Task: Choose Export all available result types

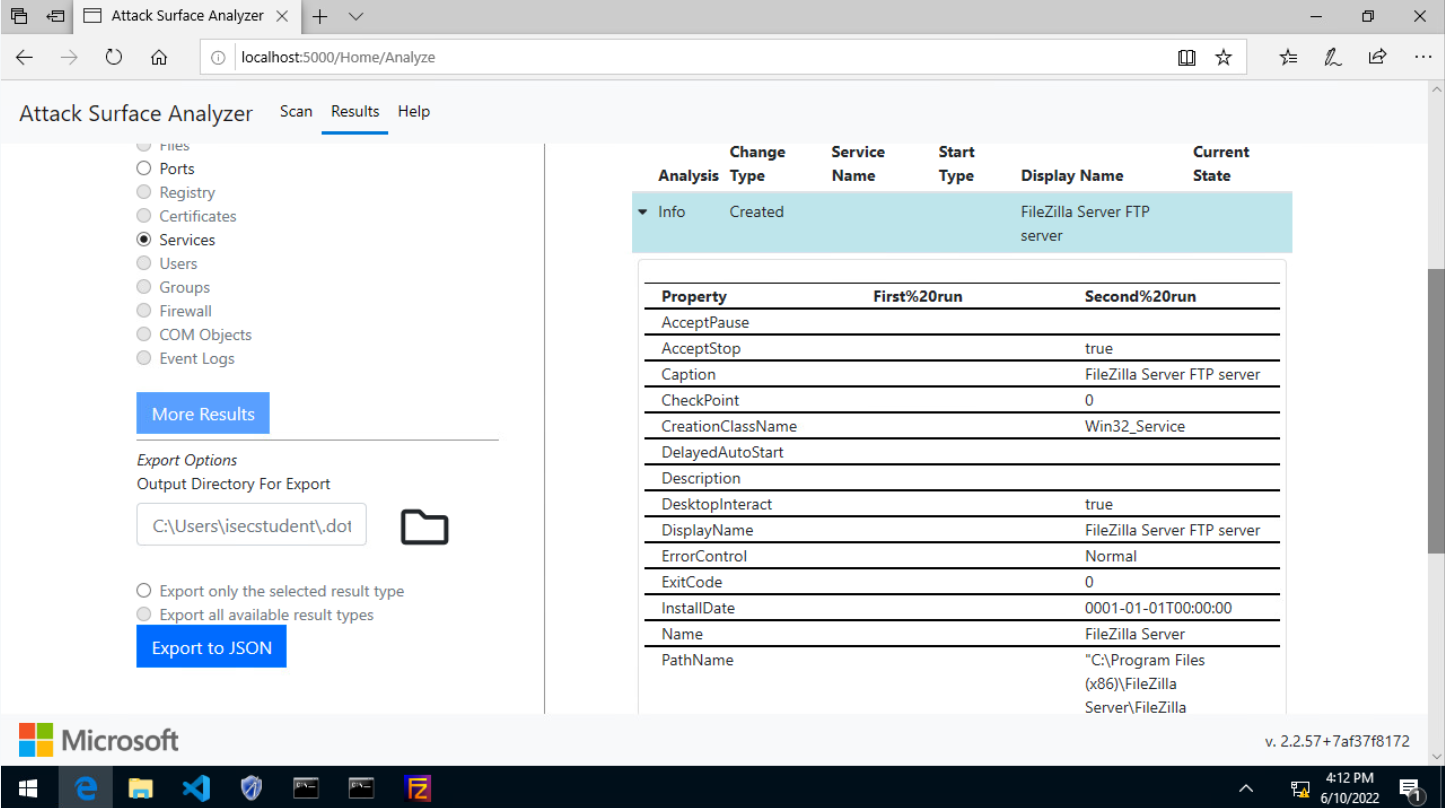Action: pyautogui.click(x=144, y=614)
